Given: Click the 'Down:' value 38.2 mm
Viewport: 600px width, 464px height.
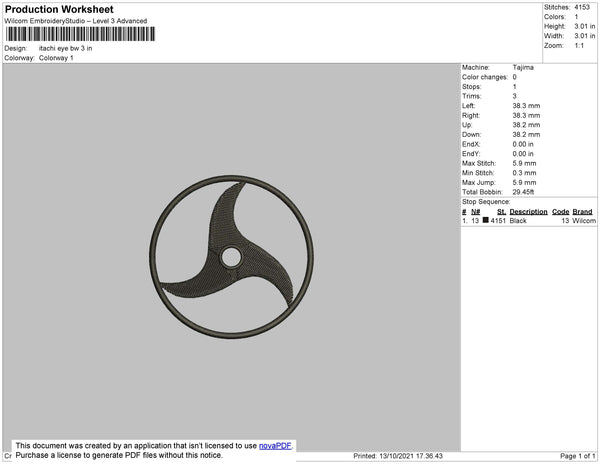Looking at the screenshot, I should tap(527, 135).
